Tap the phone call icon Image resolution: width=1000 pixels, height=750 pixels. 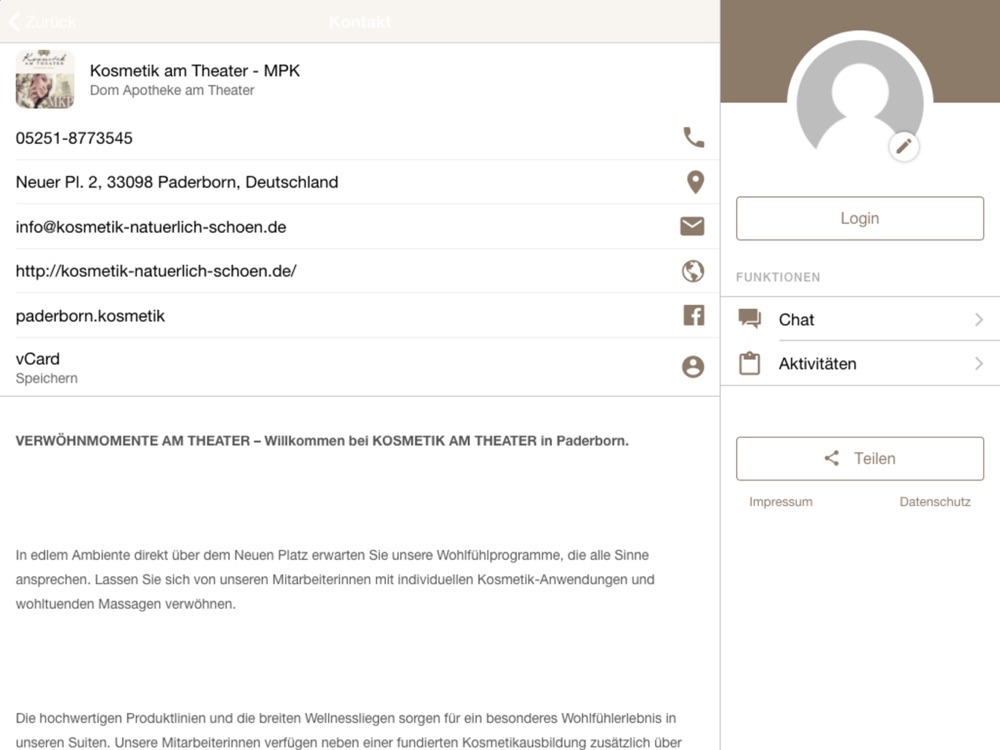[693, 138]
